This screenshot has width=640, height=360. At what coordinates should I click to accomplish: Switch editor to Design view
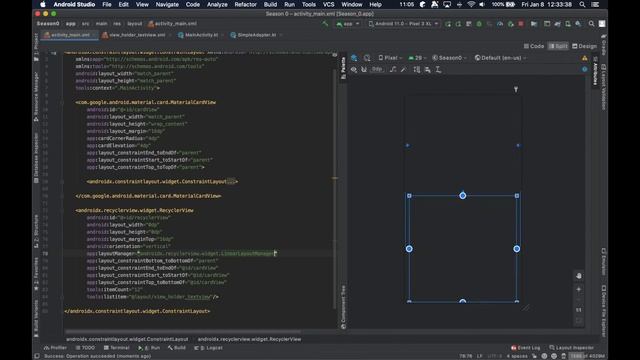click(584, 46)
